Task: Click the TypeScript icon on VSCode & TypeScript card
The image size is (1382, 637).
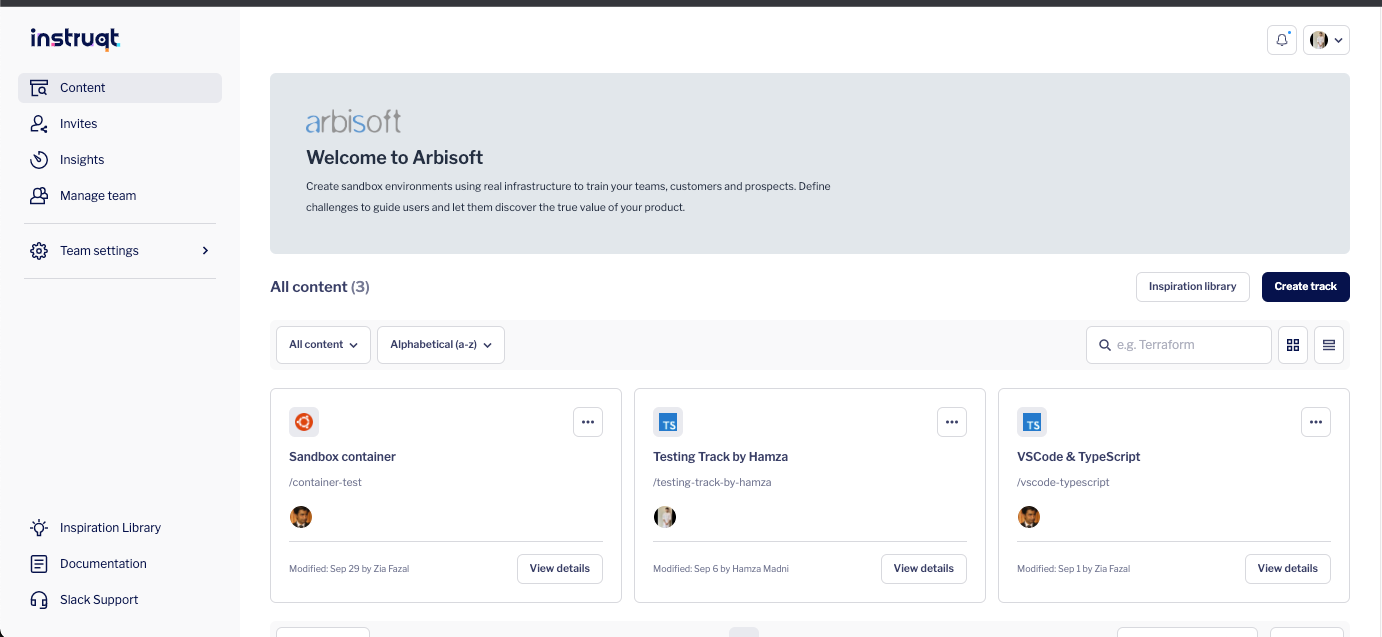Action: click(1031, 422)
